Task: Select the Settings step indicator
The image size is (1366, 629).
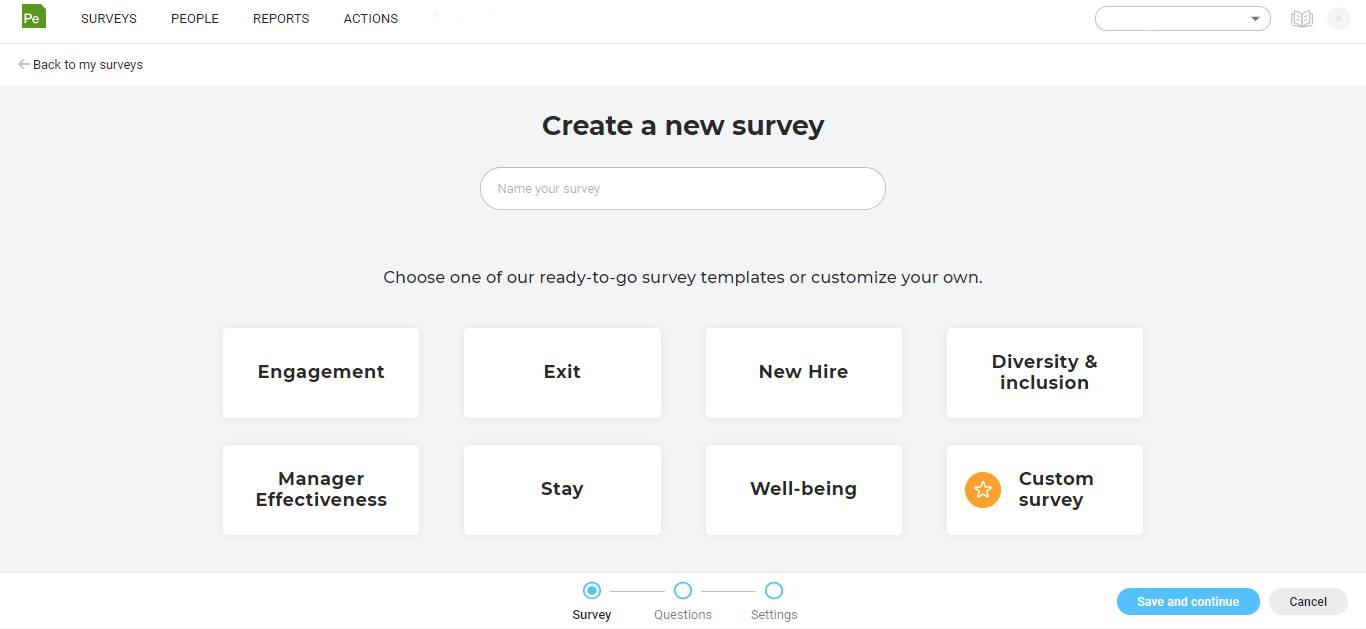Action: [x=774, y=591]
